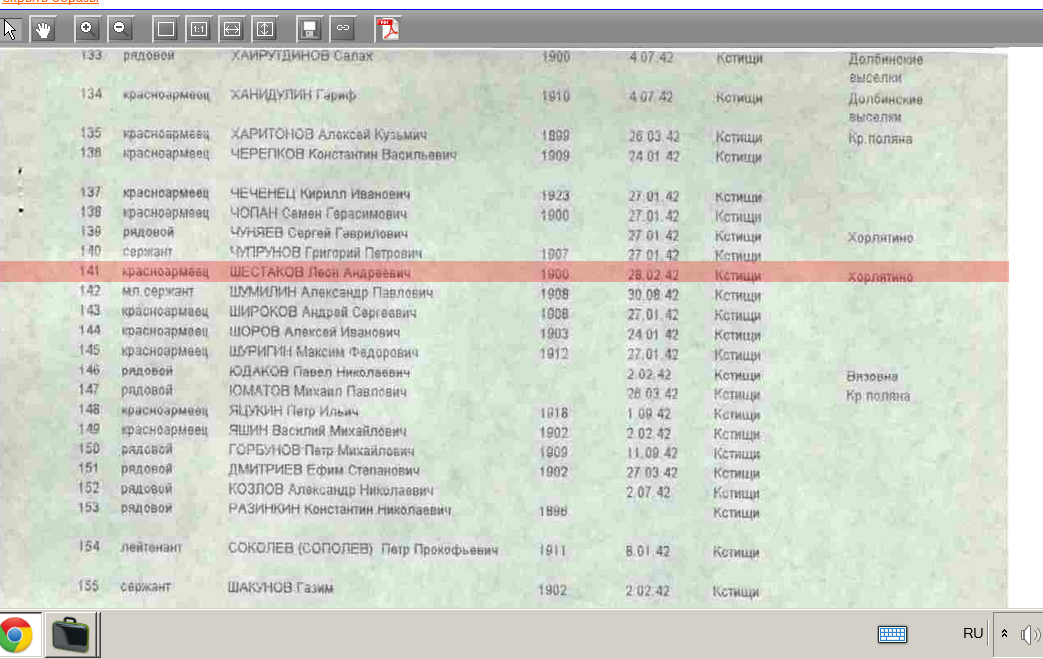Set zoom to actual size 1:1

(x=198, y=28)
